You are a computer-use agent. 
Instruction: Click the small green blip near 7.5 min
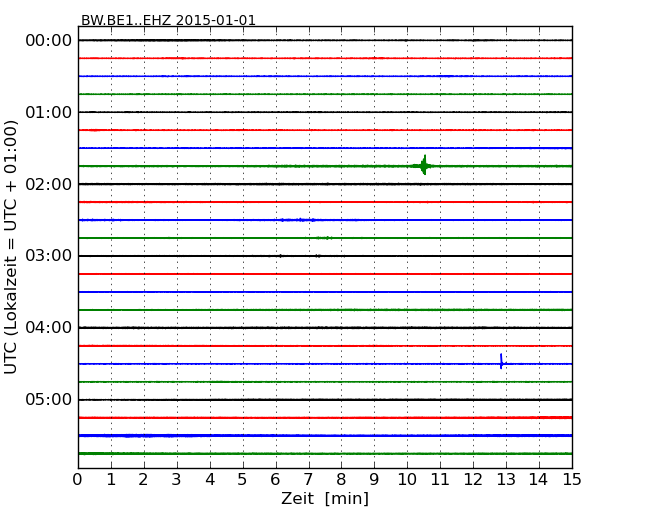(x=325, y=238)
